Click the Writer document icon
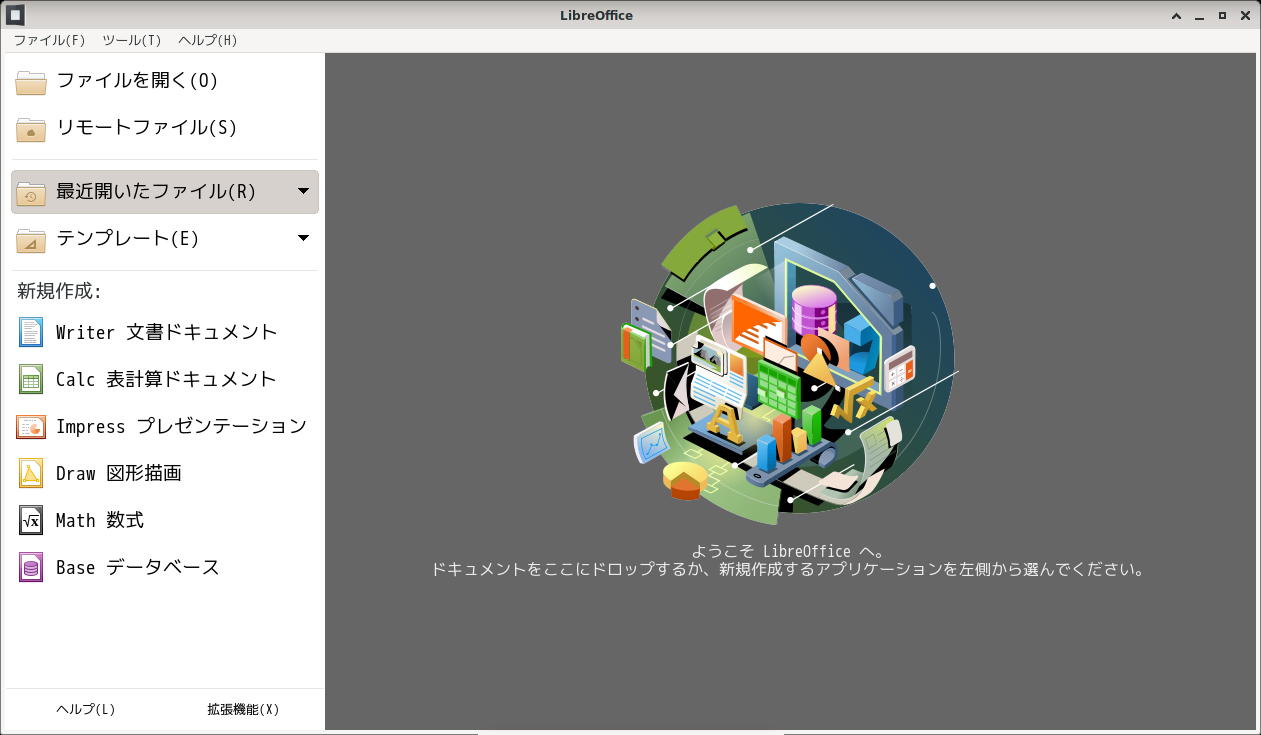The image size is (1261, 735). click(x=31, y=332)
